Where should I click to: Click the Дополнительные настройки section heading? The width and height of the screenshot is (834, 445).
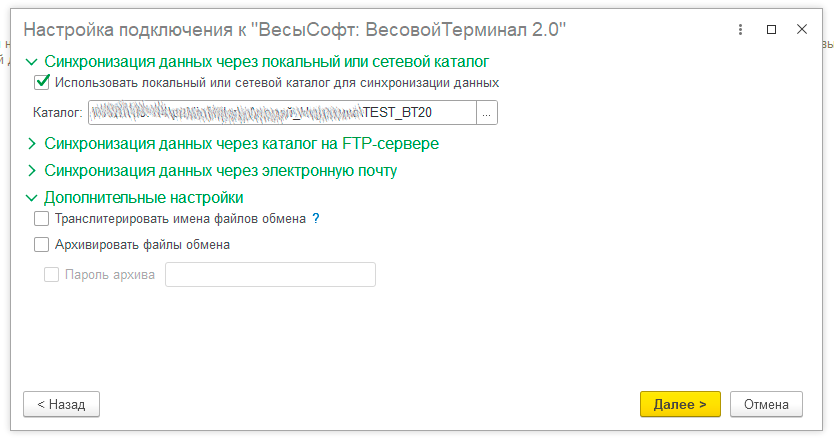144,198
